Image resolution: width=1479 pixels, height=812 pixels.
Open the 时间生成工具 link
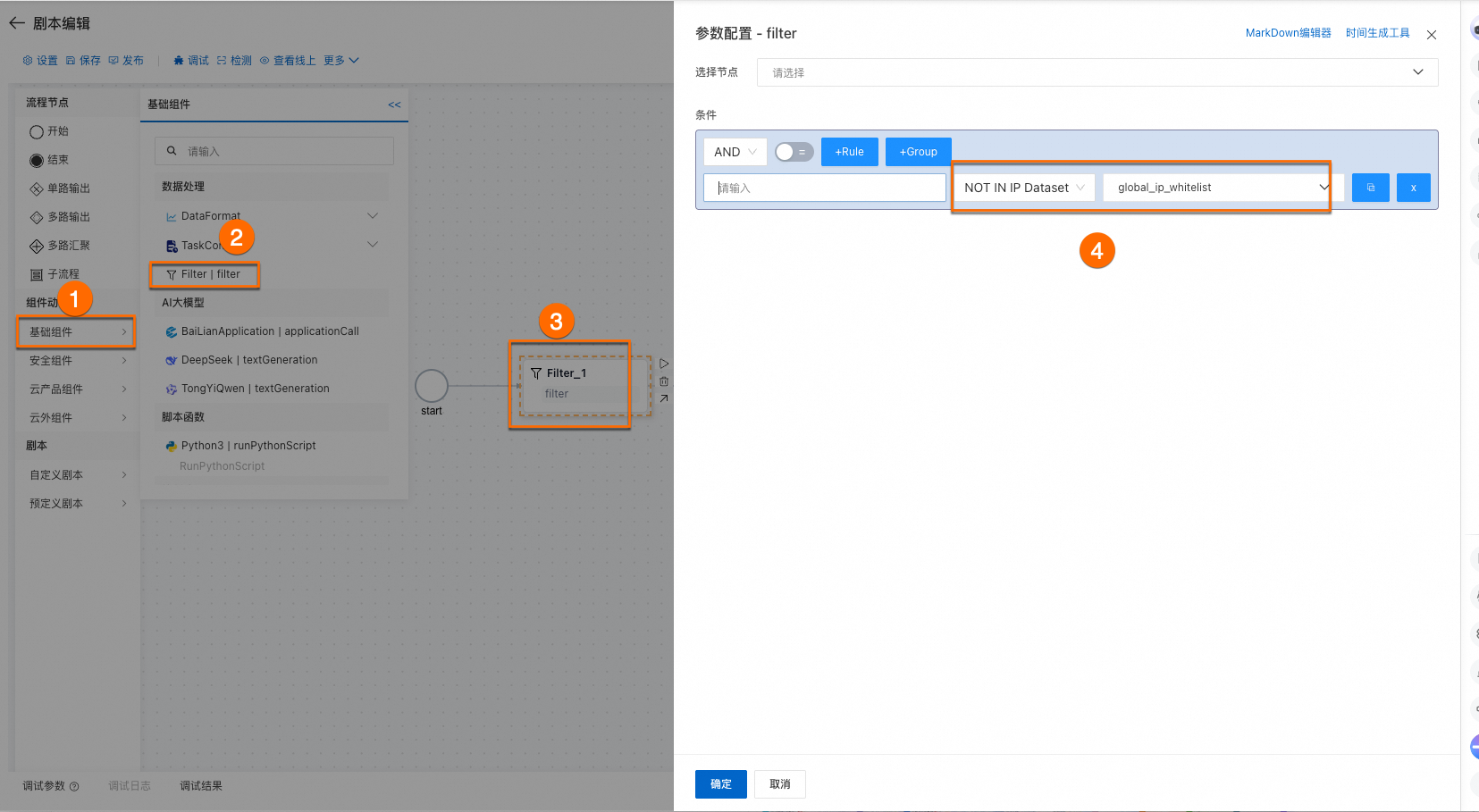1377,33
